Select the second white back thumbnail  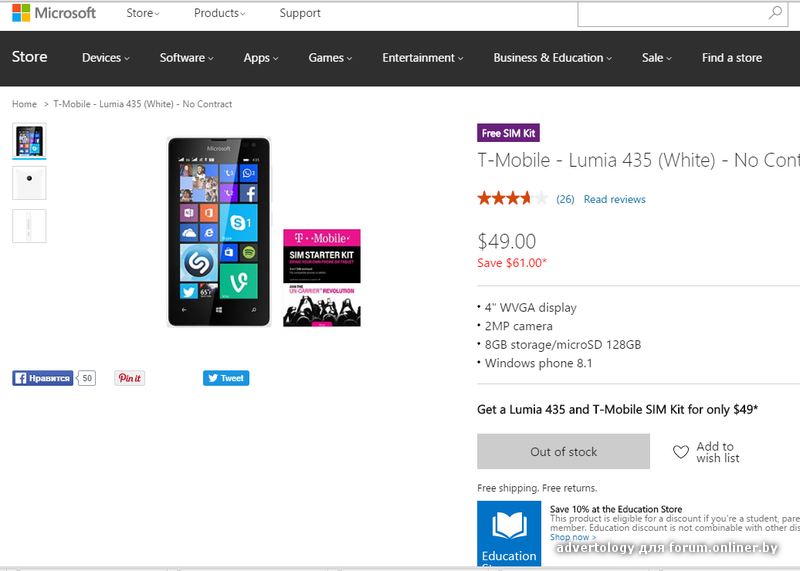29,183
